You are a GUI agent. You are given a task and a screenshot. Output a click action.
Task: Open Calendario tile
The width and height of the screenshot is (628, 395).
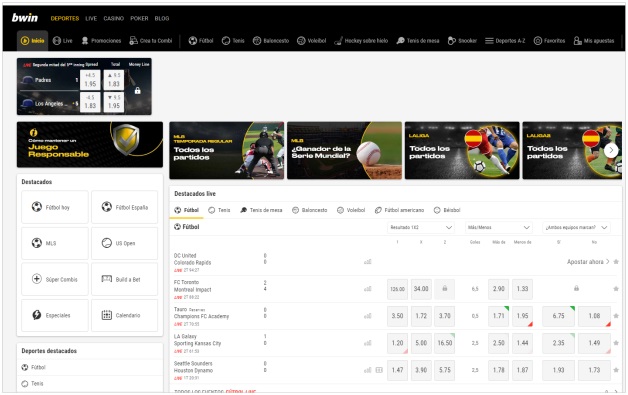[125, 315]
